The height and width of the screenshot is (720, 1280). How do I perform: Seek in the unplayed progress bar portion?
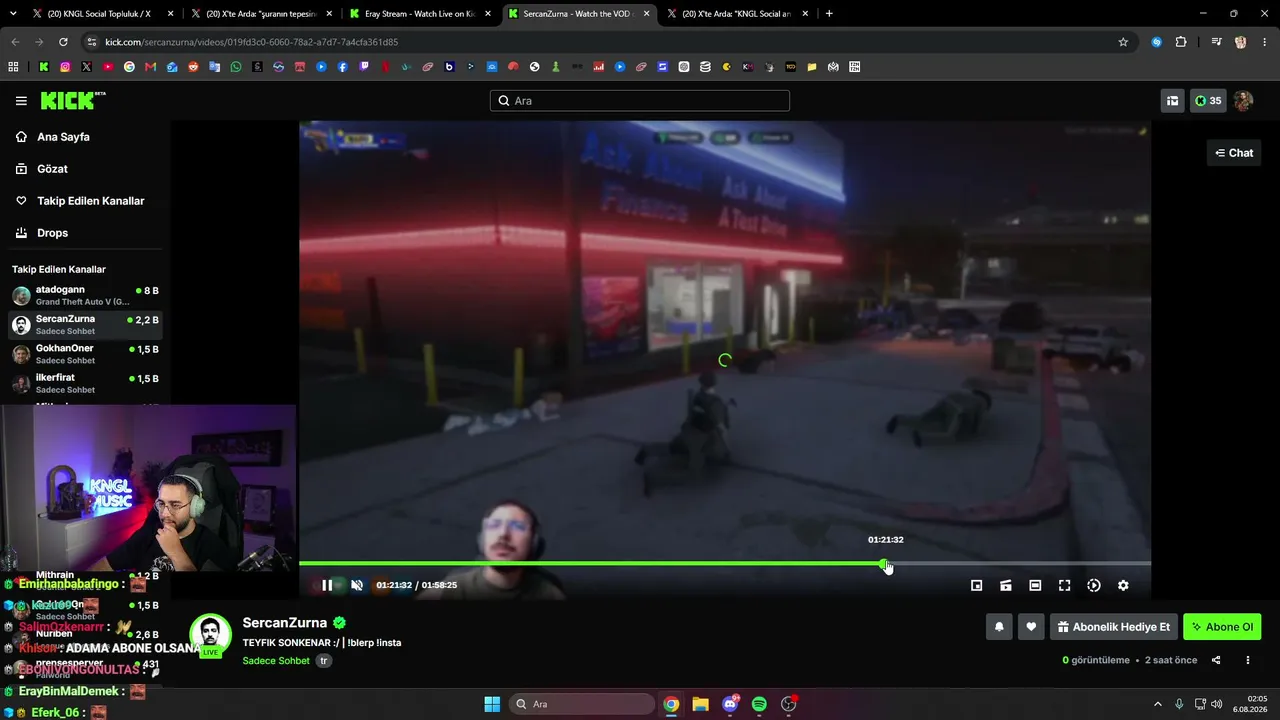coord(1020,564)
